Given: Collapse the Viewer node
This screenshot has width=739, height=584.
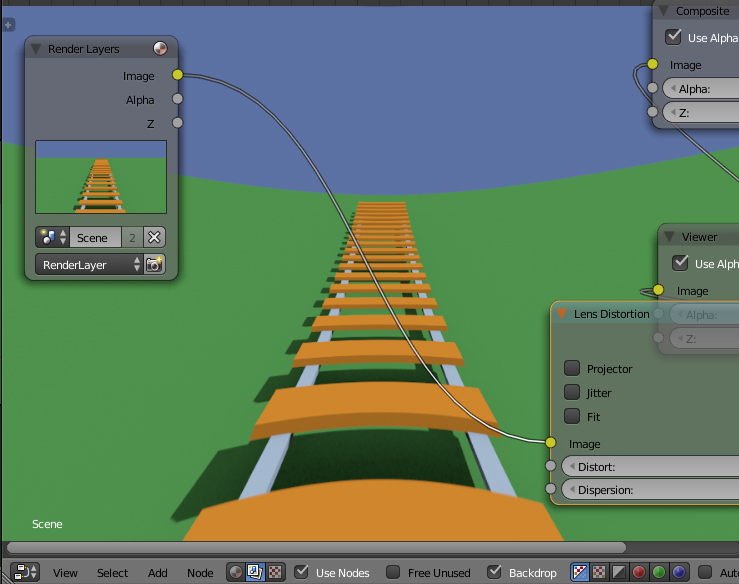Looking at the screenshot, I should point(669,237).
